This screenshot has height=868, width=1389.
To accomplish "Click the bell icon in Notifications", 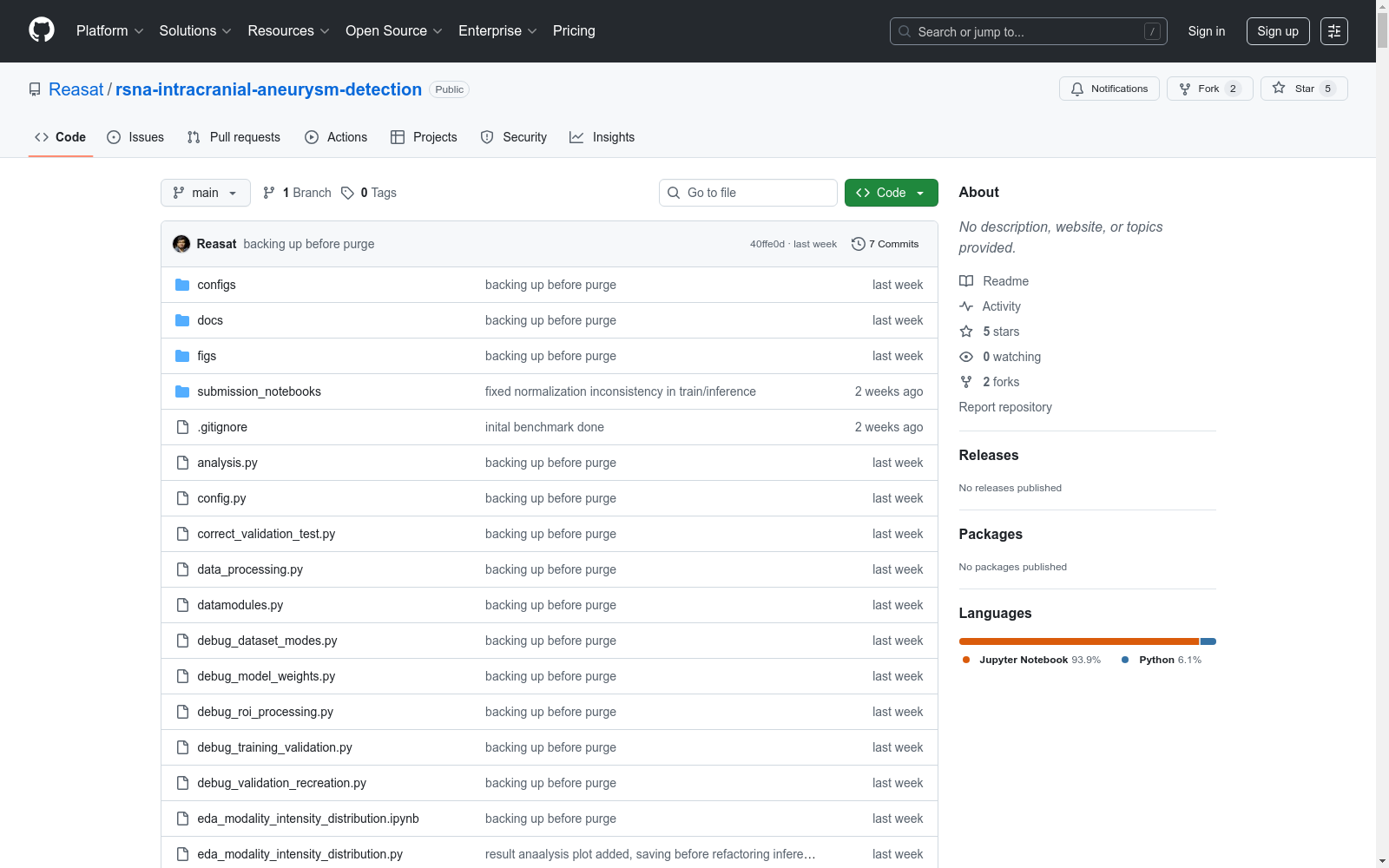I will coord(1077,89).
